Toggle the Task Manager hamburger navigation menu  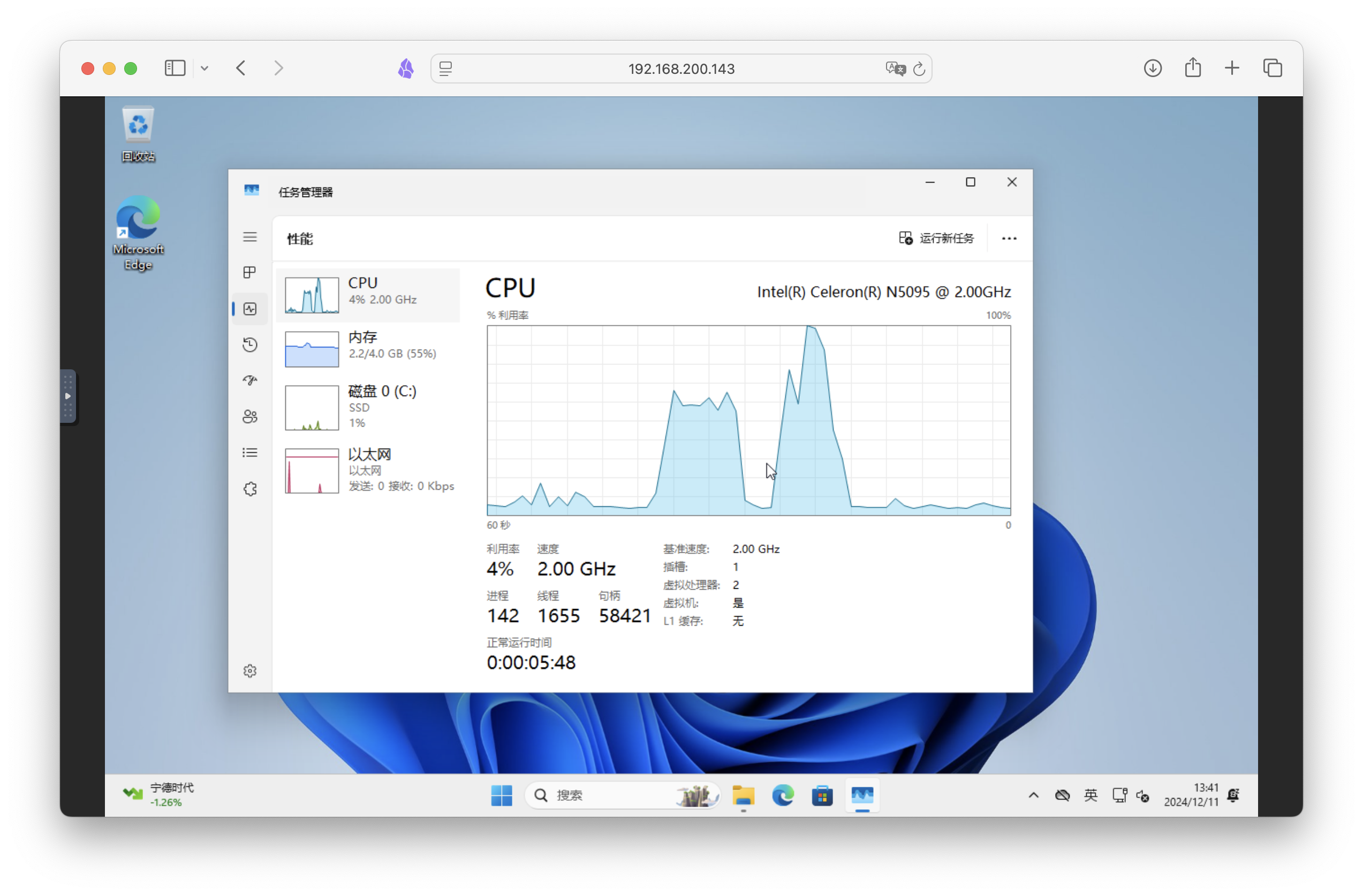click(x=249, y=237)
